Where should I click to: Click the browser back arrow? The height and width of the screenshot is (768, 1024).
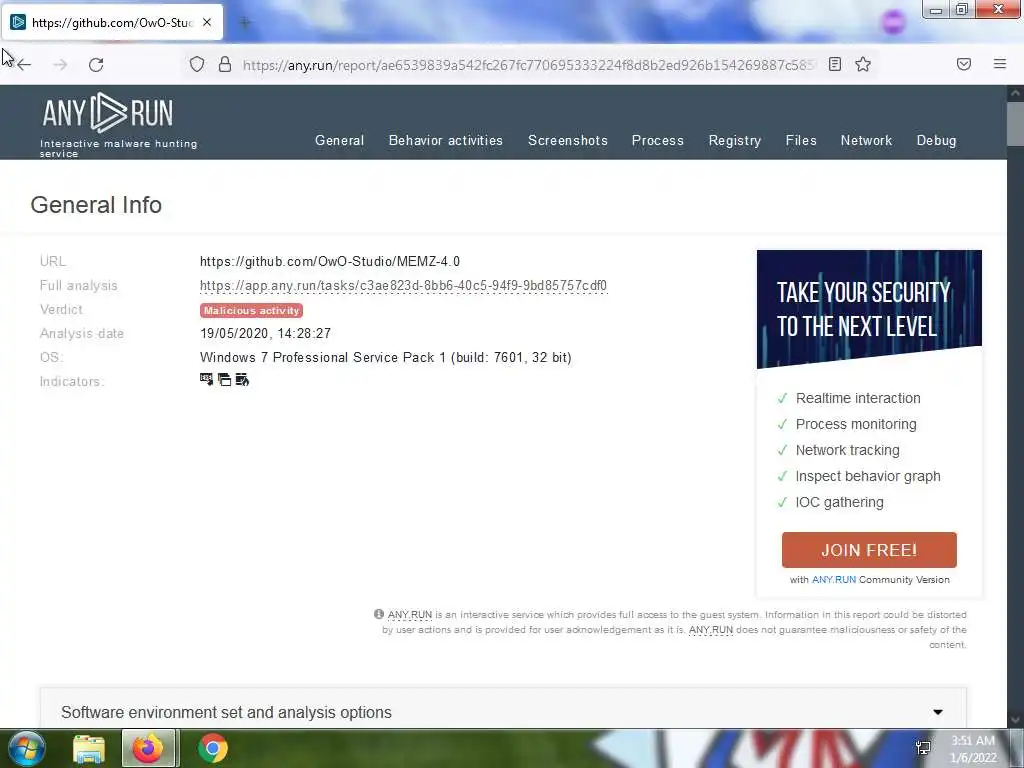point(24,64)
